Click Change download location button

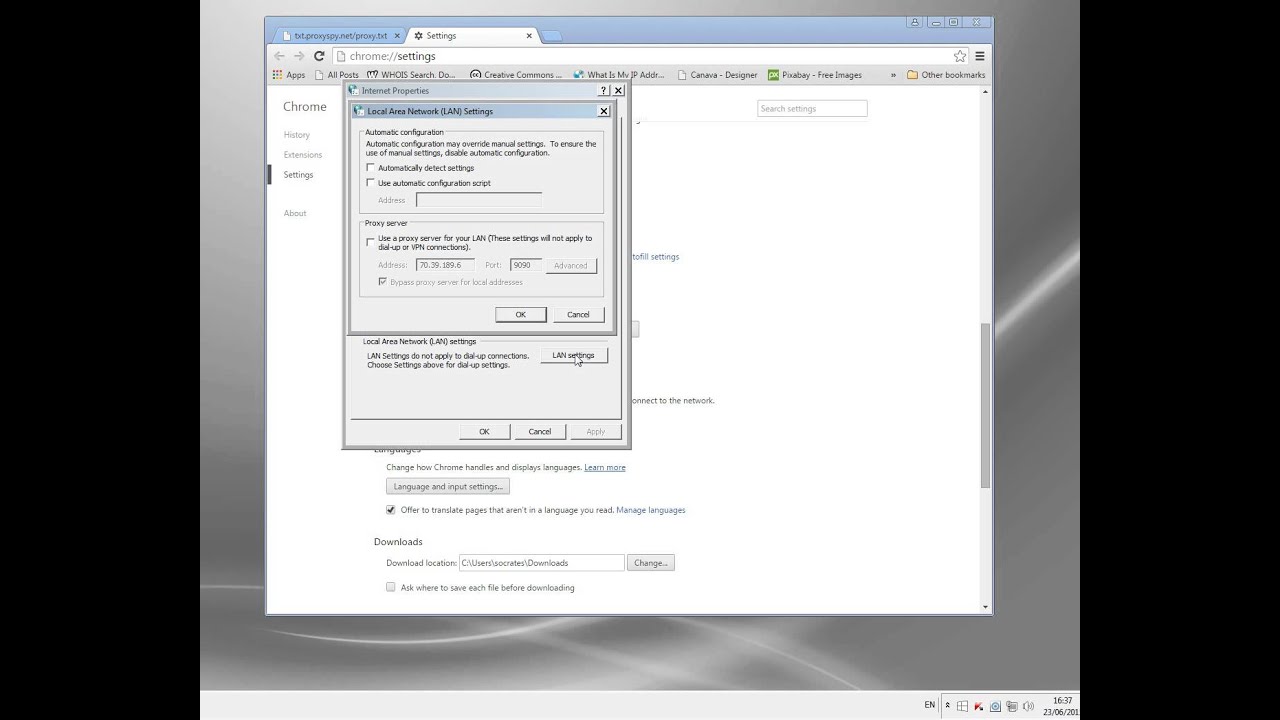(x=651, y=563)
